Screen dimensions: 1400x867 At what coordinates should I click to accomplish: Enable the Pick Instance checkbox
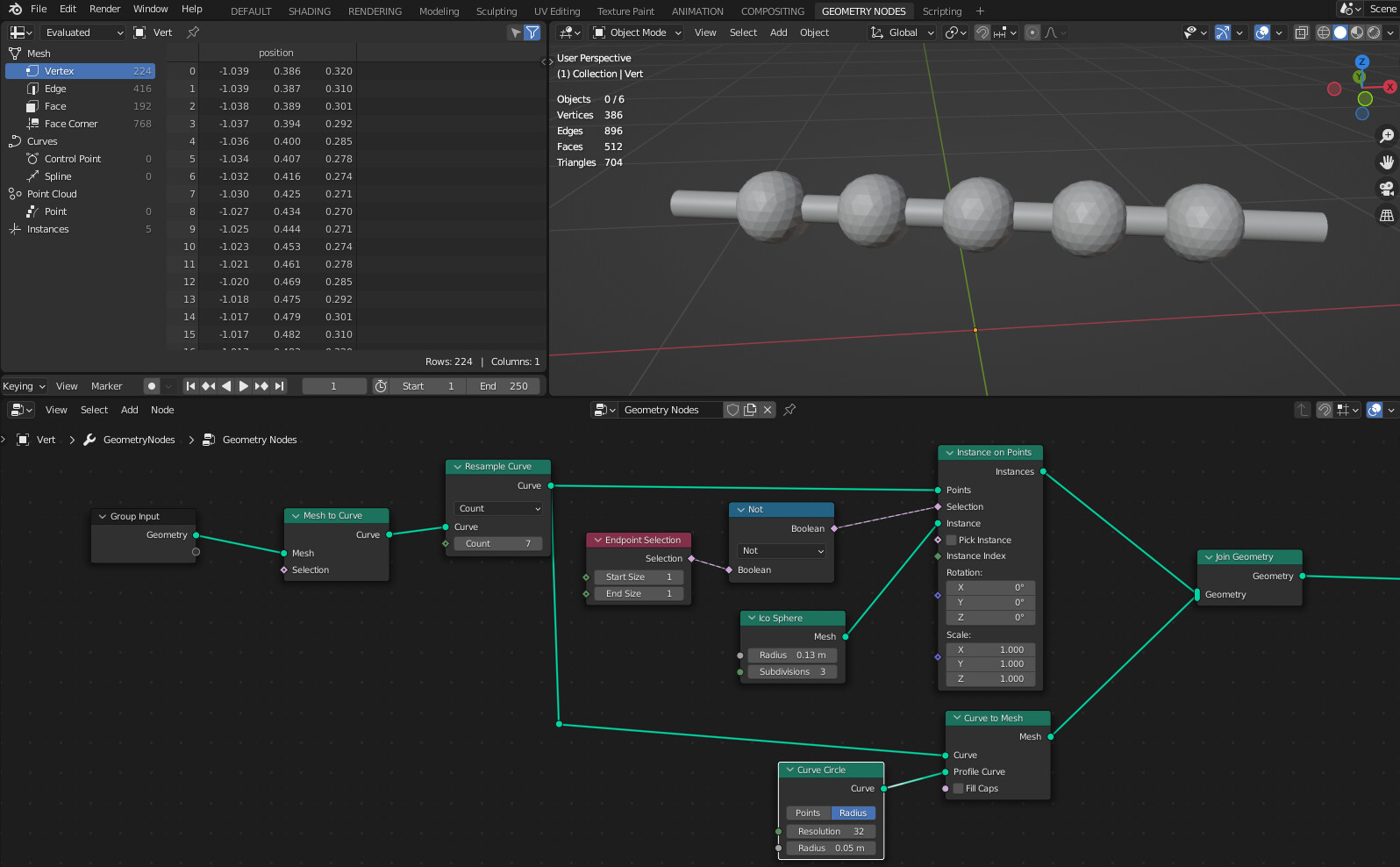tap(952, 541)
